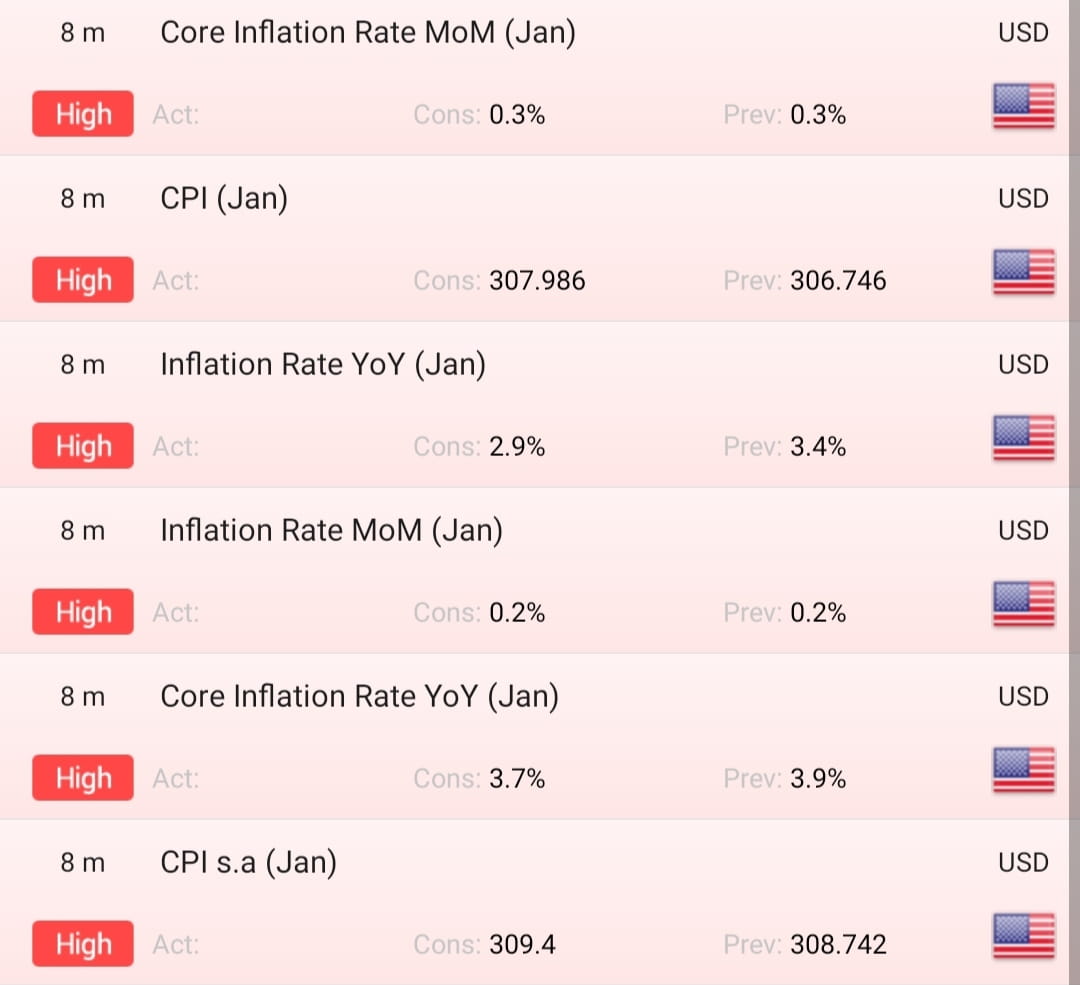Select the US flag on the Inflation Rate YoY row

coord(1022,438)
